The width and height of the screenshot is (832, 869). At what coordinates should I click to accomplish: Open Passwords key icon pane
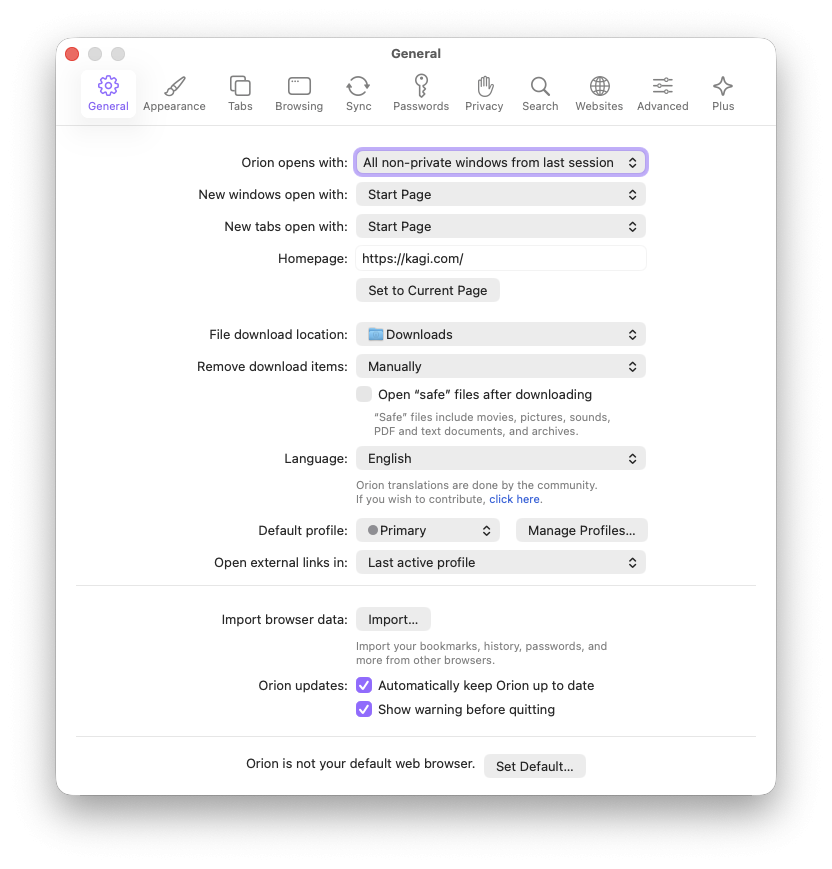coord(421,93)
